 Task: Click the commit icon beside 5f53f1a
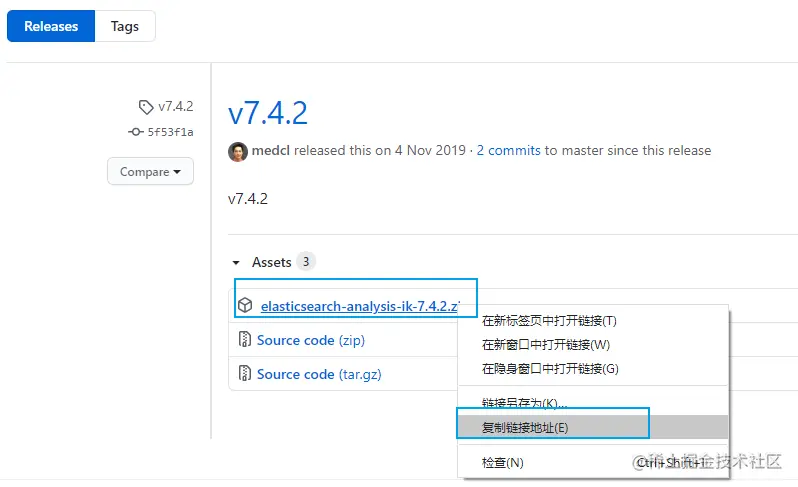(135, 132)
